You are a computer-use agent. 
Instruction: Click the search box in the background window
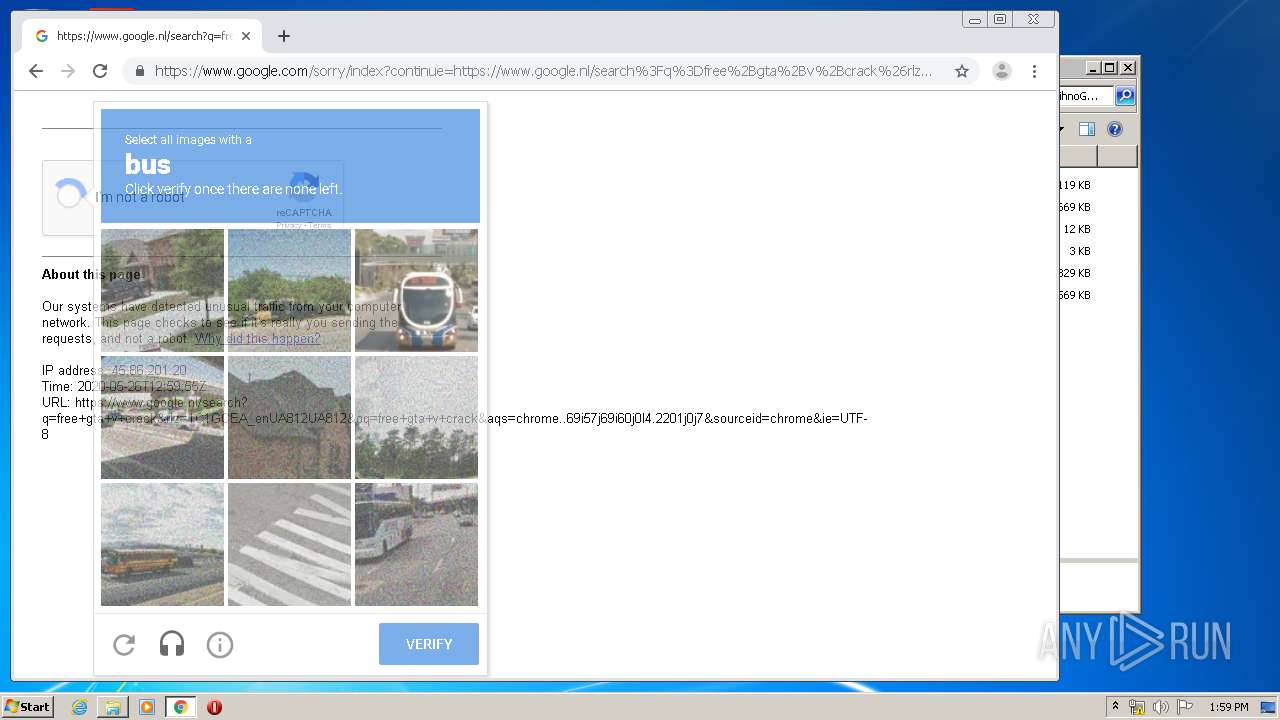pyautogui.click(x=1086, y=96)
